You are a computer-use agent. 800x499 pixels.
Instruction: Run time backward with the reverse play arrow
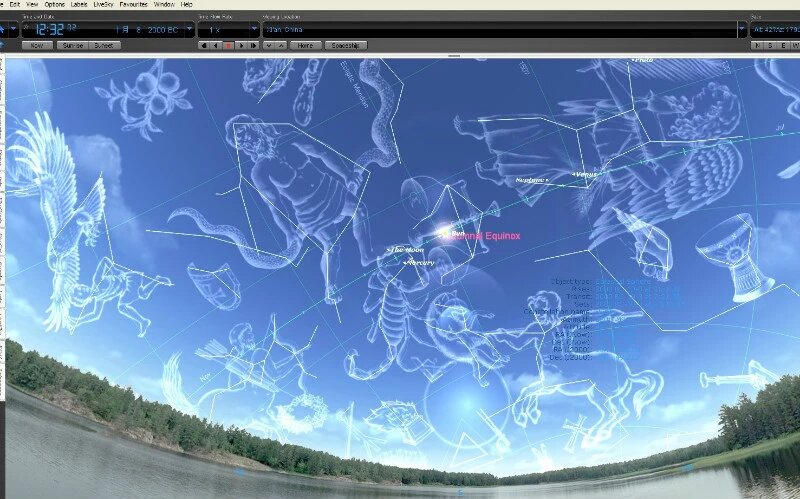216,45
